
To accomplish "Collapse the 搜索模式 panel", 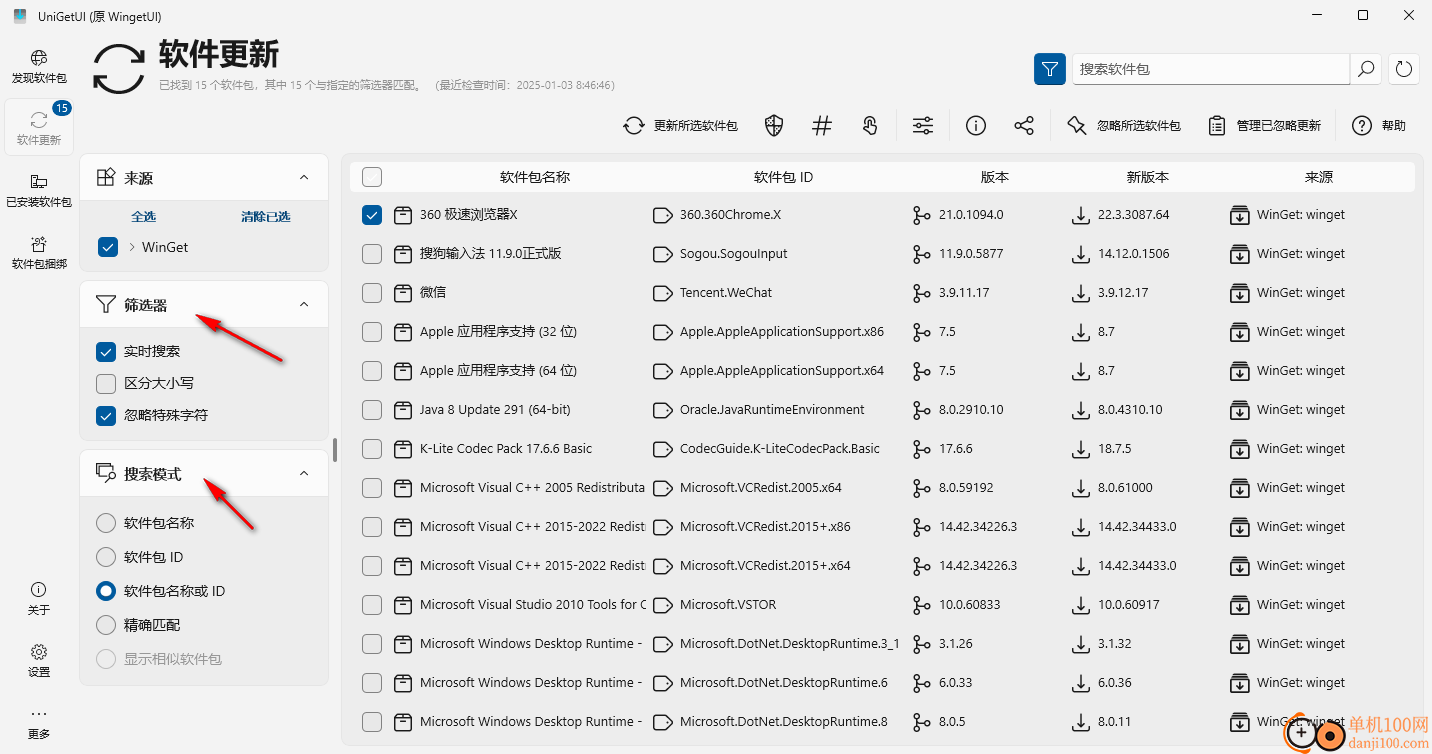I will [304, 474].
